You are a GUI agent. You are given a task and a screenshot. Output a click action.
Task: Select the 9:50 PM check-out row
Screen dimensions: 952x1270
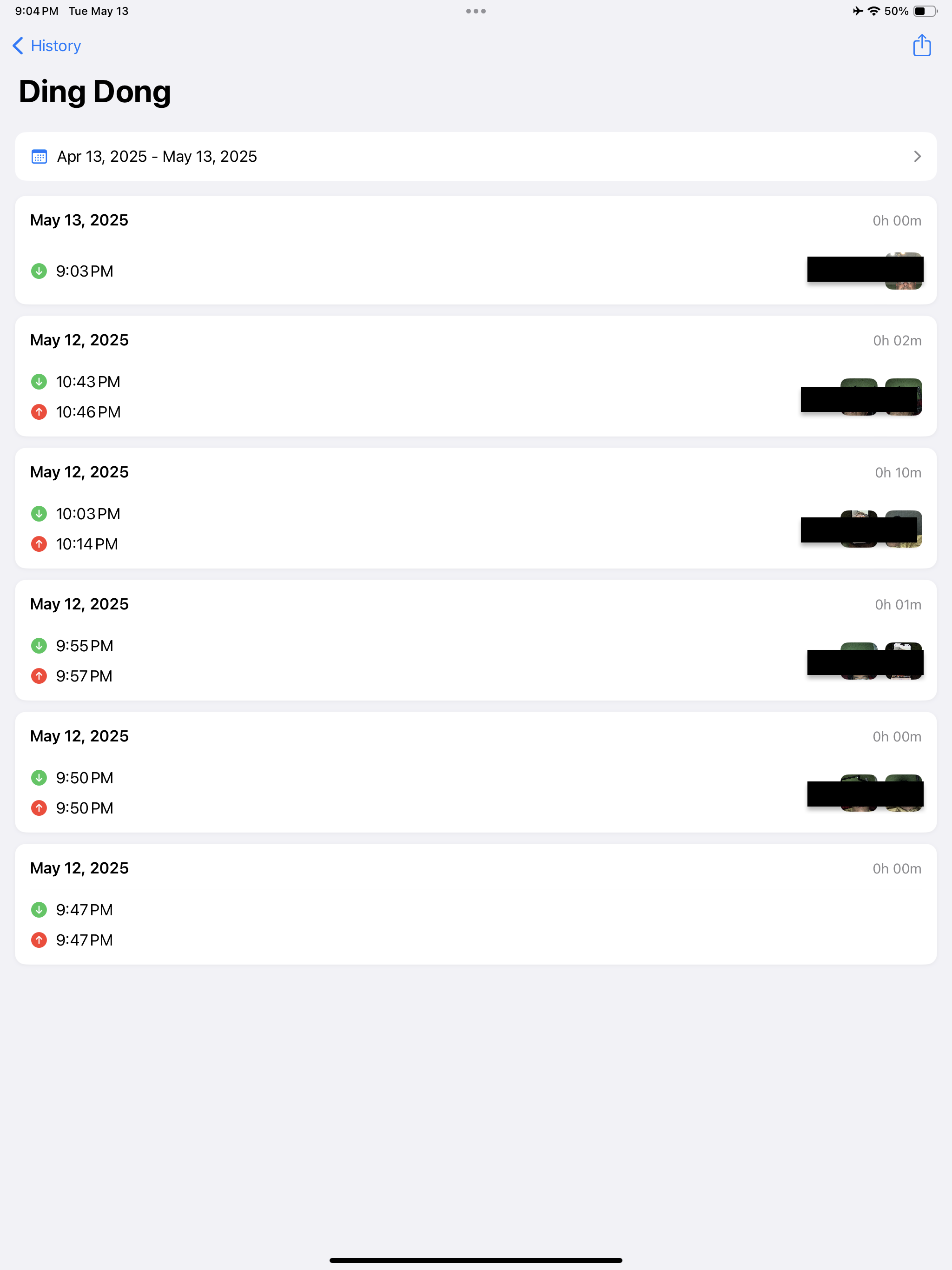85,808
